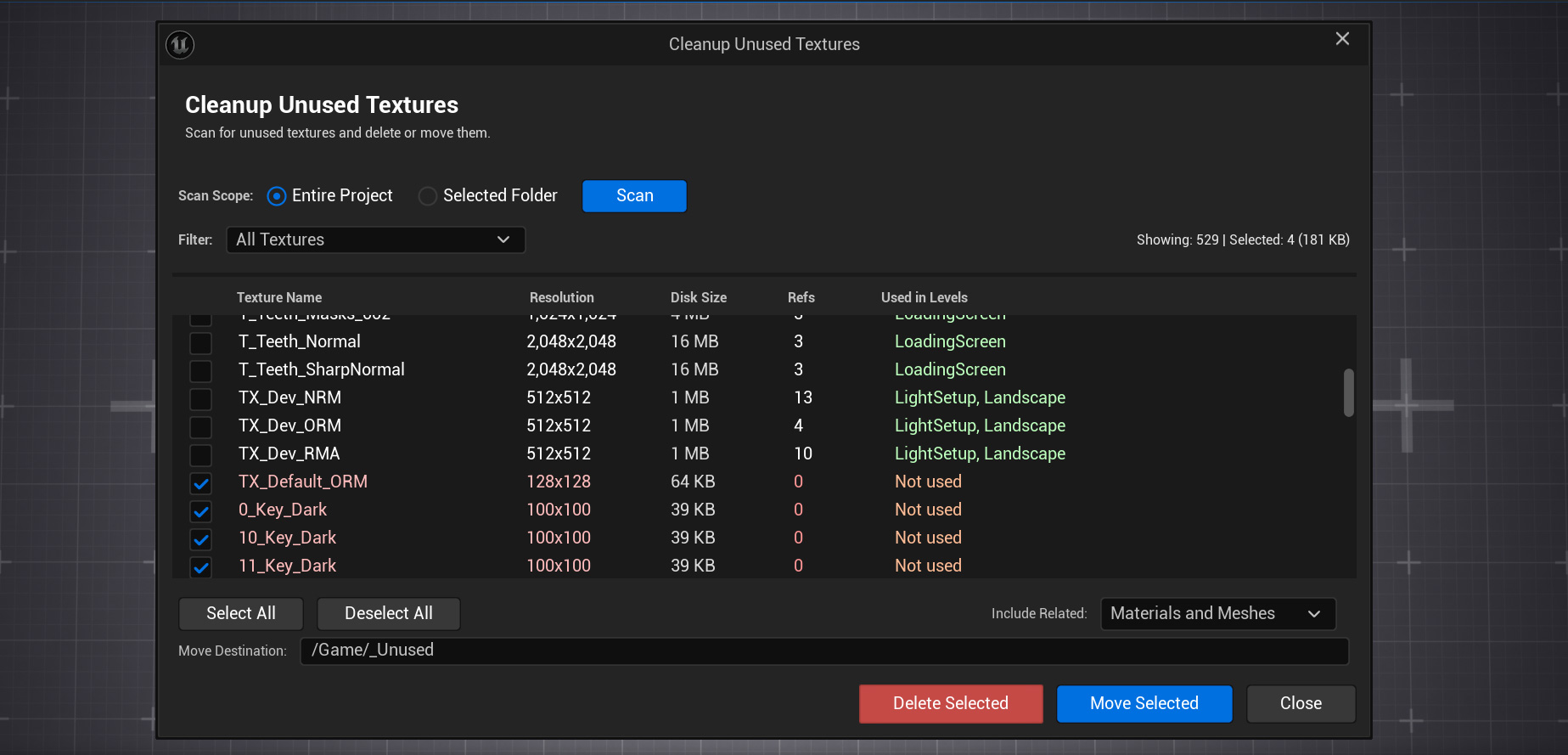Click LightSetup, Landscape levels for TX_Dev_RMA
Image resolution: width=1568 pixels, height=755 pixels.
980,454
